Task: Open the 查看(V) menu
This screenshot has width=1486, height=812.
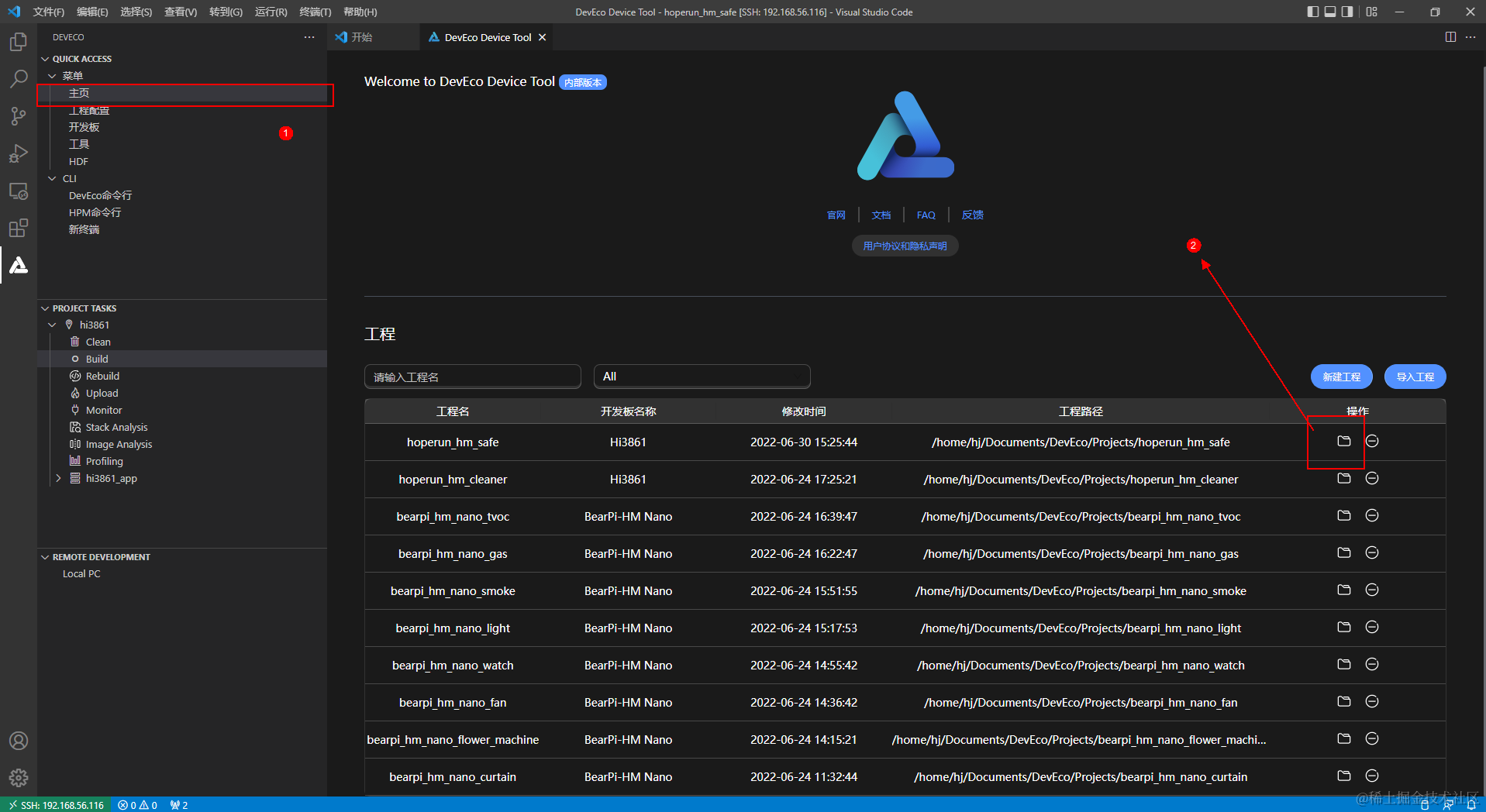Action: click(181, 12)
